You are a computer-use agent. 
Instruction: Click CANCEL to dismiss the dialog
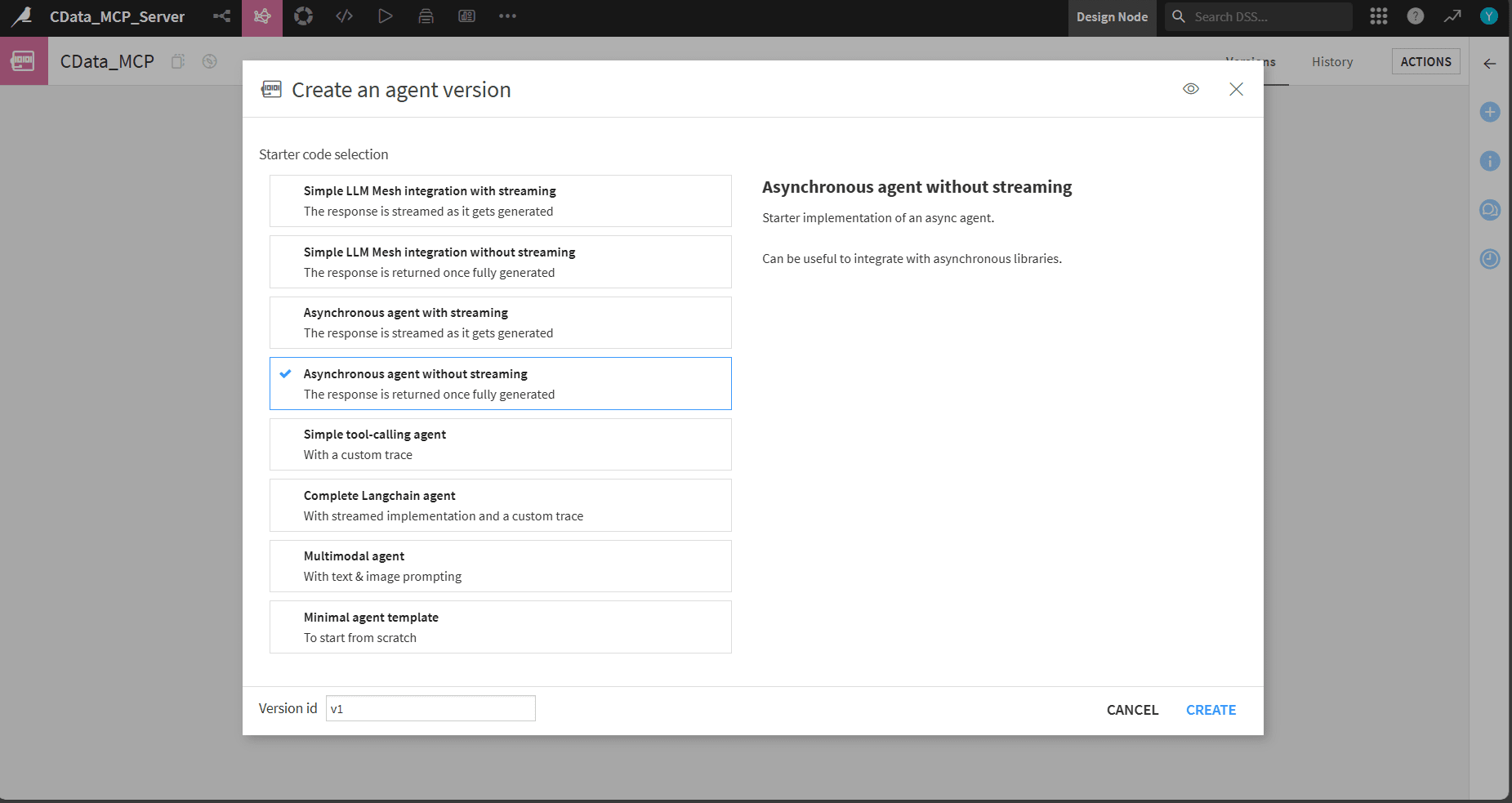(1132, 710)
